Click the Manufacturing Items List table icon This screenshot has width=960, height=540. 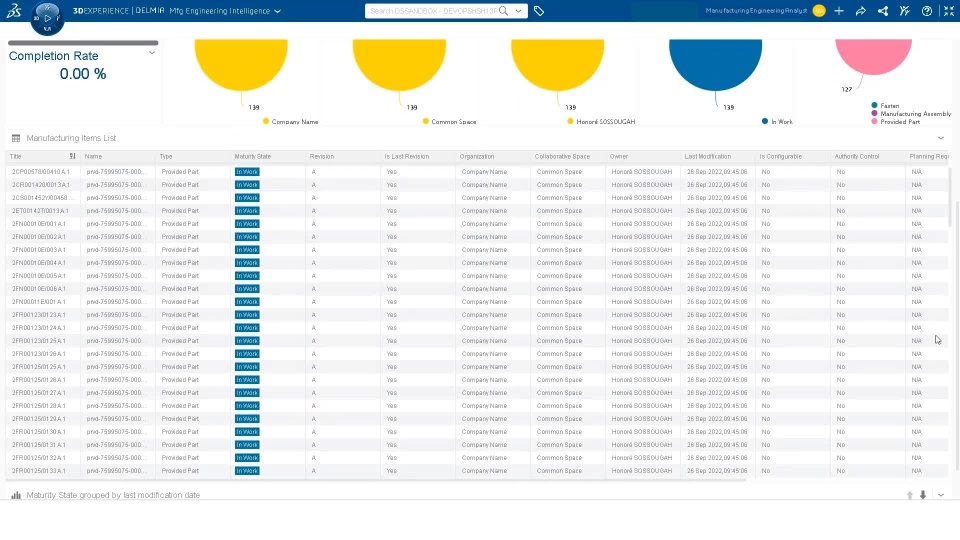pos(16,138)
